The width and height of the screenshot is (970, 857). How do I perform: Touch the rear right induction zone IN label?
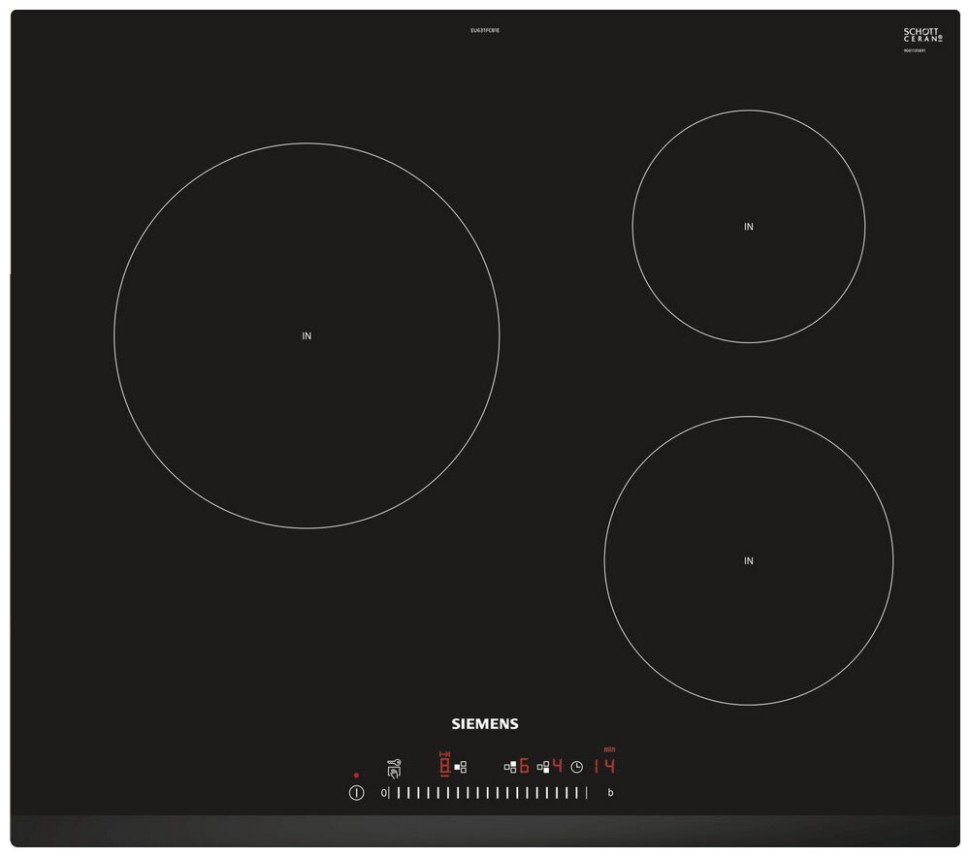pyautogui.click(x=748, y=227)
